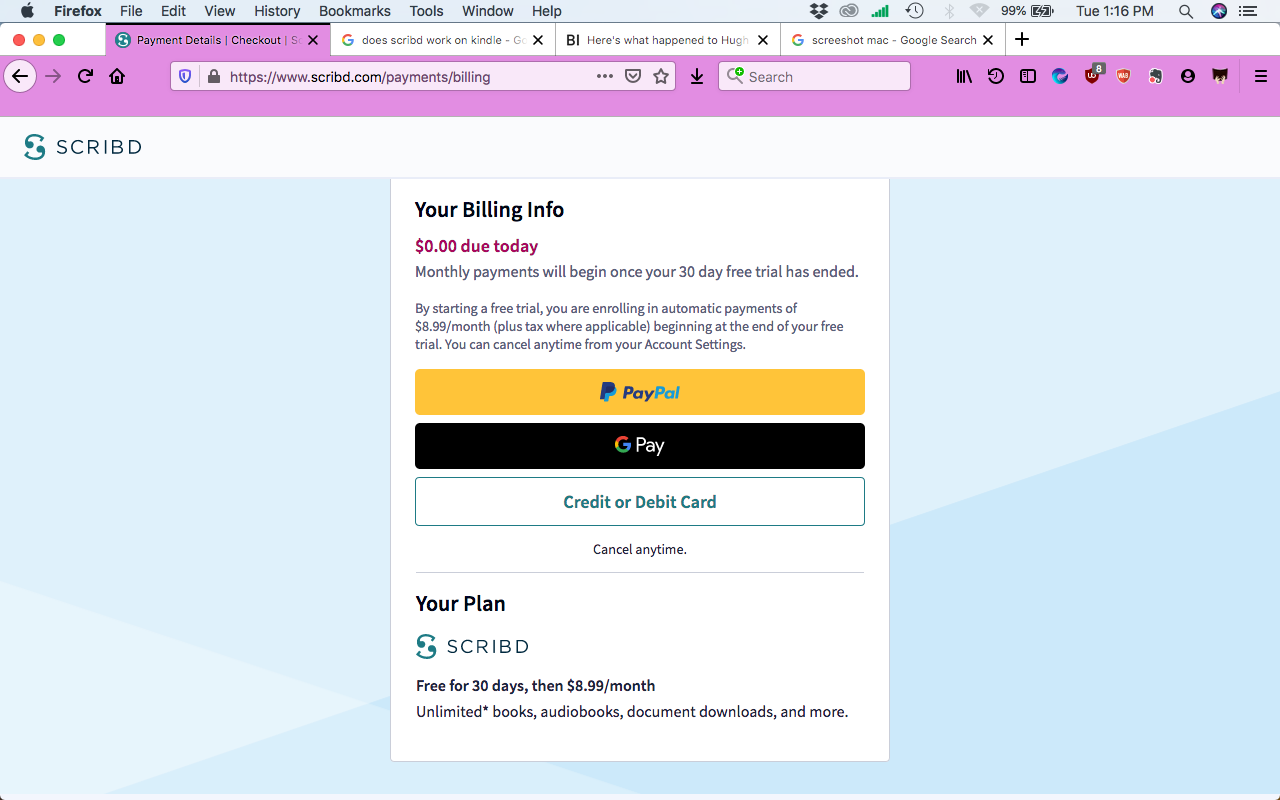The height and width of the screenshot is (800, 1280).
Task: Open the Firefox downloads panel
Action: [x=697, y=76]
